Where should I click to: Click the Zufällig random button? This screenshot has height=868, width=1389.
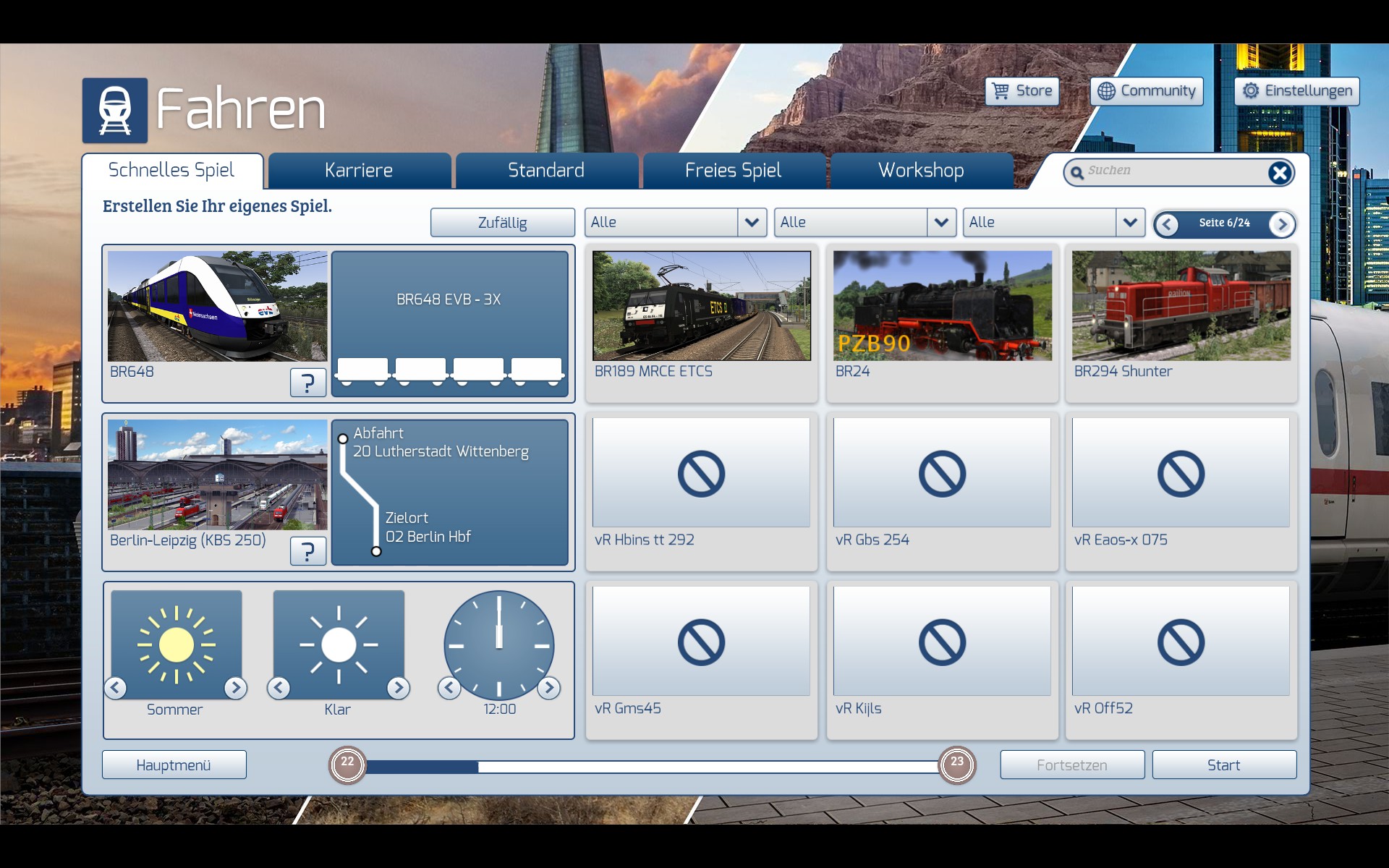(502, 223)
